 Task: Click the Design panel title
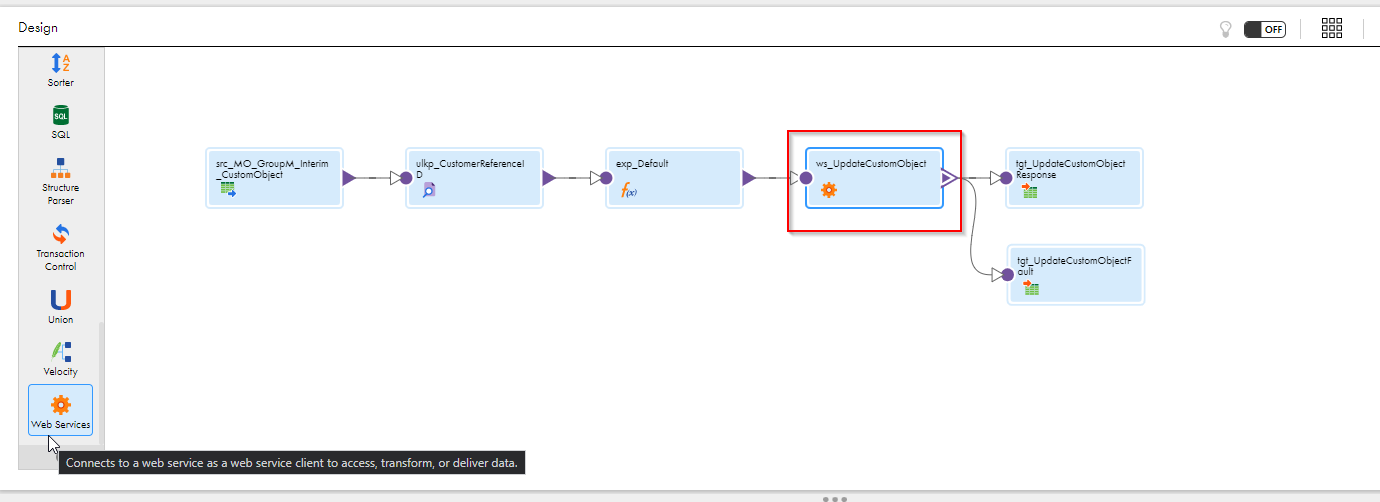[x=38, y=28]
